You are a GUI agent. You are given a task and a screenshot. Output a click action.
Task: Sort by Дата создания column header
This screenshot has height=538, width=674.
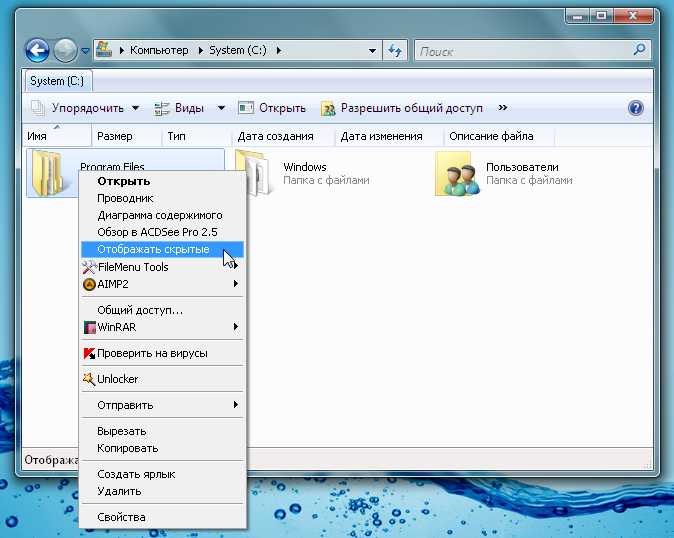283,136
